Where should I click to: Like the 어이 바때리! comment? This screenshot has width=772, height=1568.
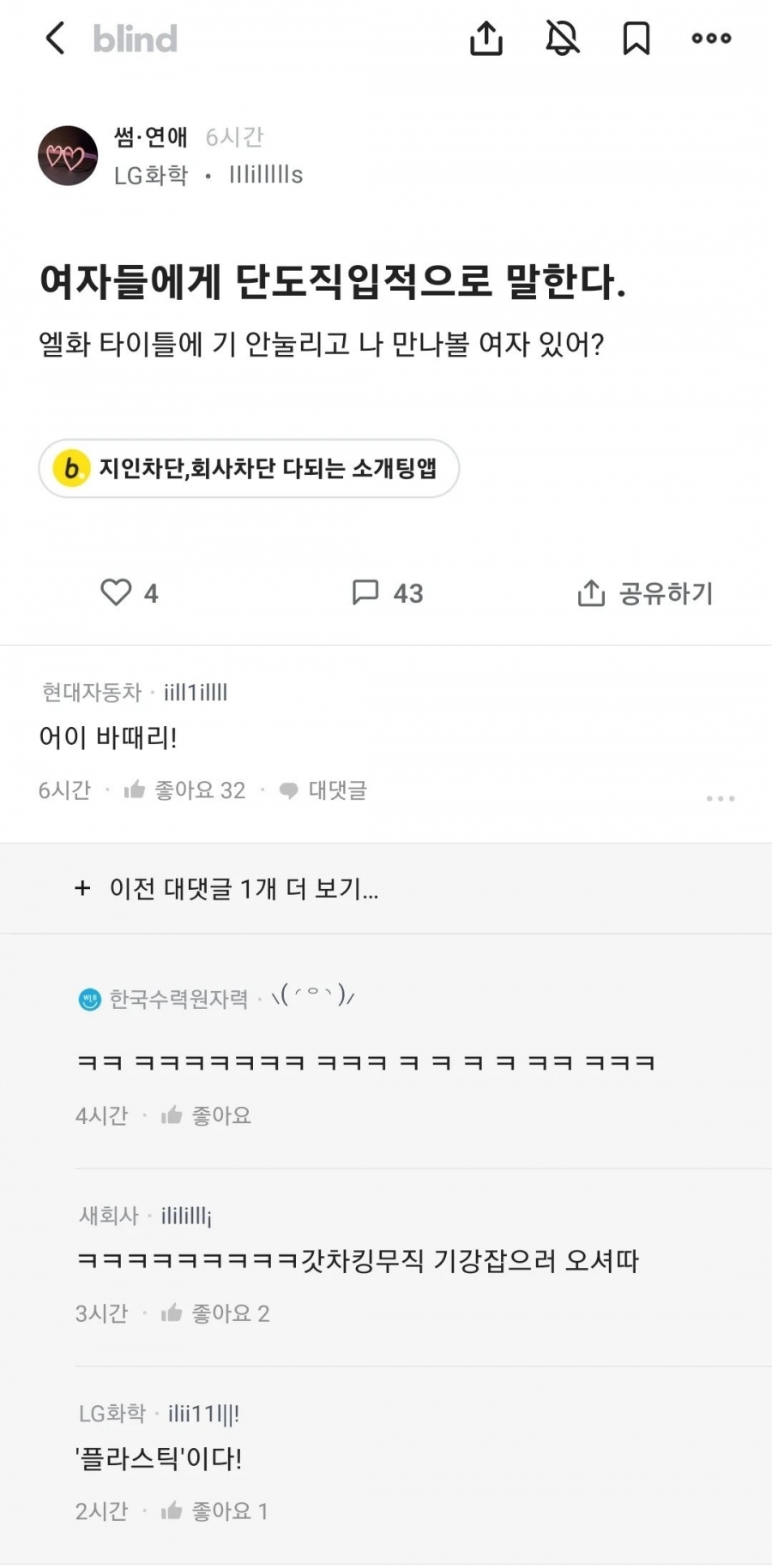(x=184, y=790)
